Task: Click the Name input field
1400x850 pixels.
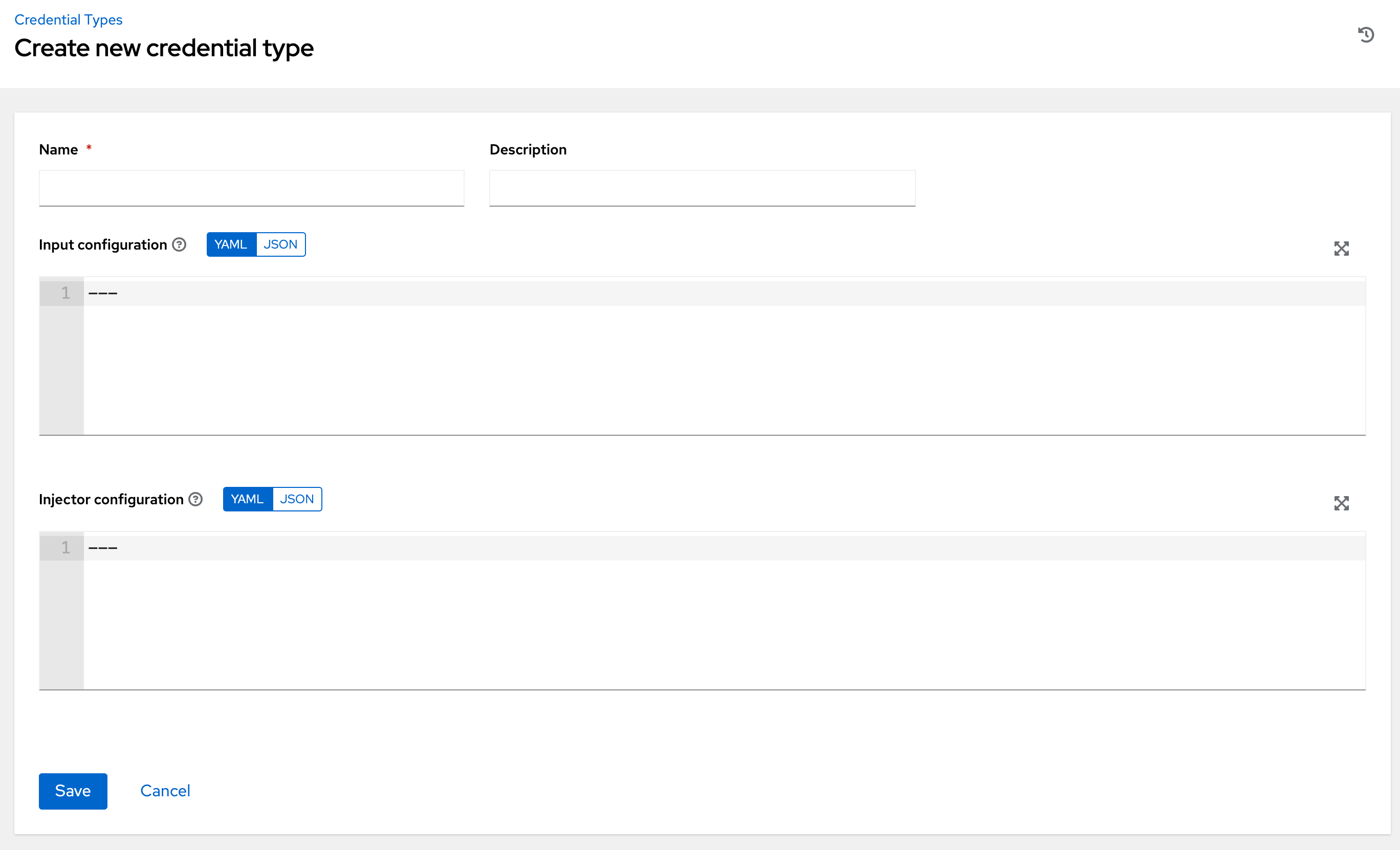Action: (x=251, y=188)
